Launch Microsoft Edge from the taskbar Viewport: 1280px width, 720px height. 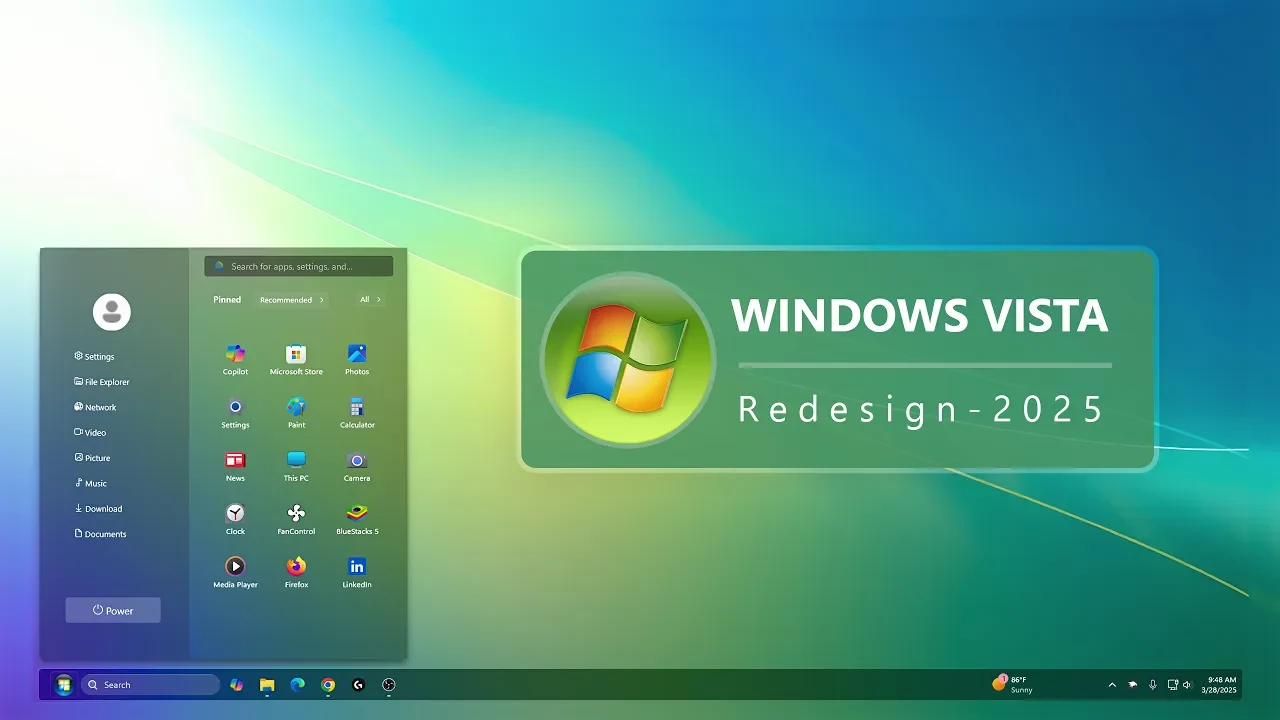coord(297,685)
